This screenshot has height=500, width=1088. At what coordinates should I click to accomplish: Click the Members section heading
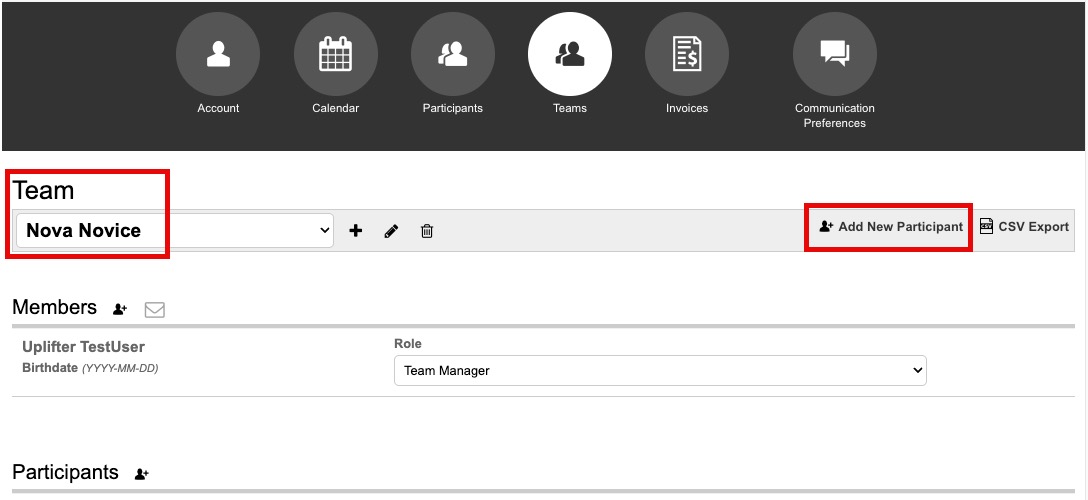coord(54,307)
